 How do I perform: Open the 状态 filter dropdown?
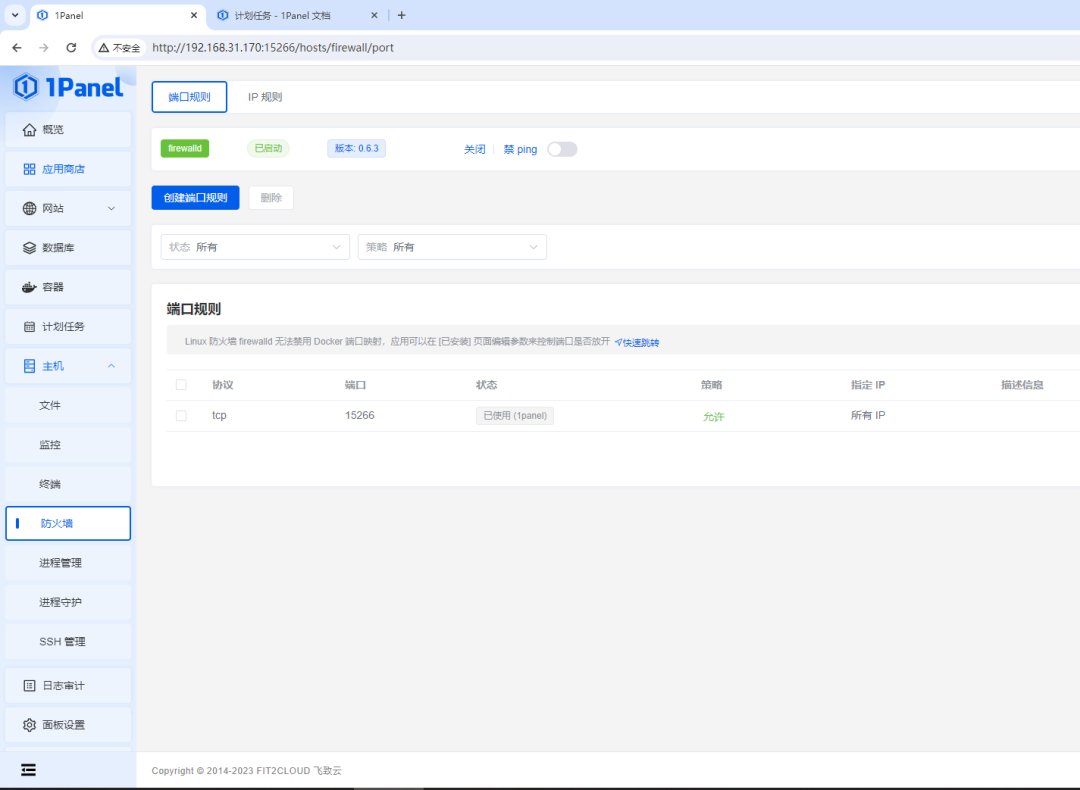point(255,246)
